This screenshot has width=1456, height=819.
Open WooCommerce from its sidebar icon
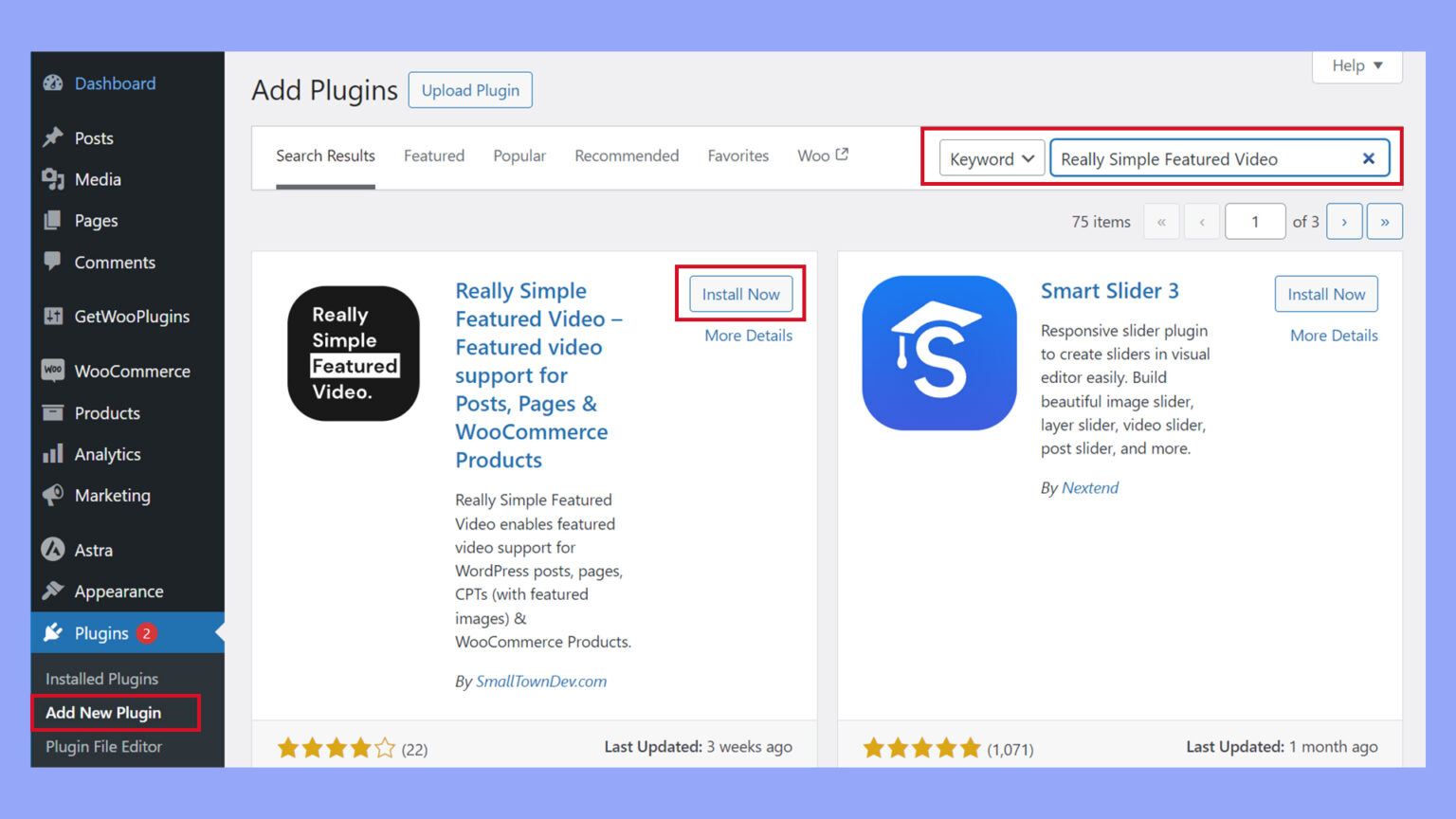[x=53, y=371]
